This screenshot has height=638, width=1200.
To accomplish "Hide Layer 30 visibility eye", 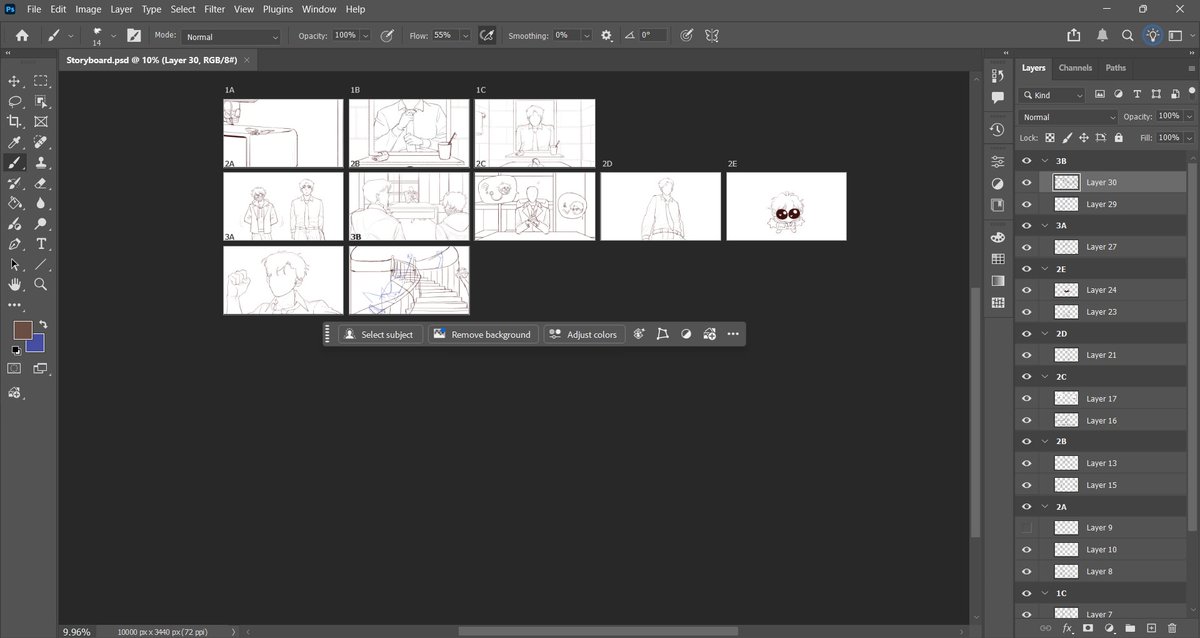I will 1027,182.
